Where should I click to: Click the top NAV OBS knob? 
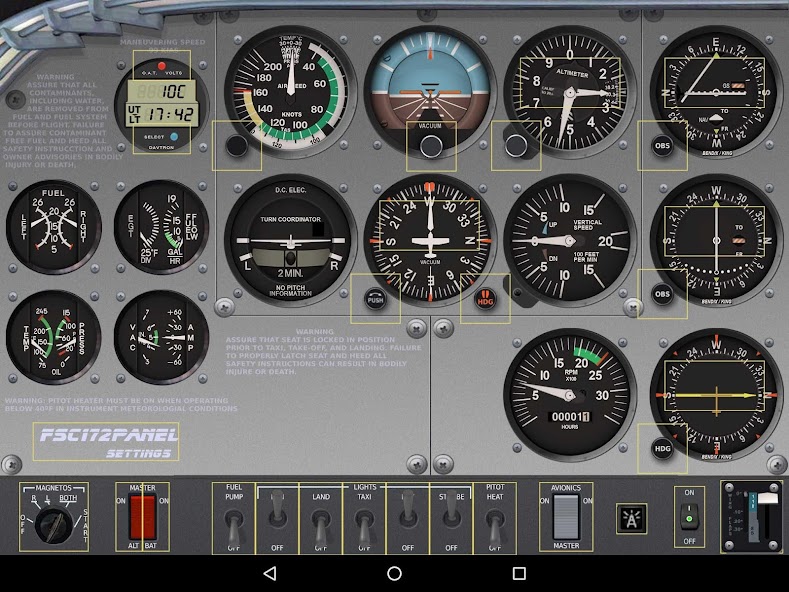click(x=662, y=146)
